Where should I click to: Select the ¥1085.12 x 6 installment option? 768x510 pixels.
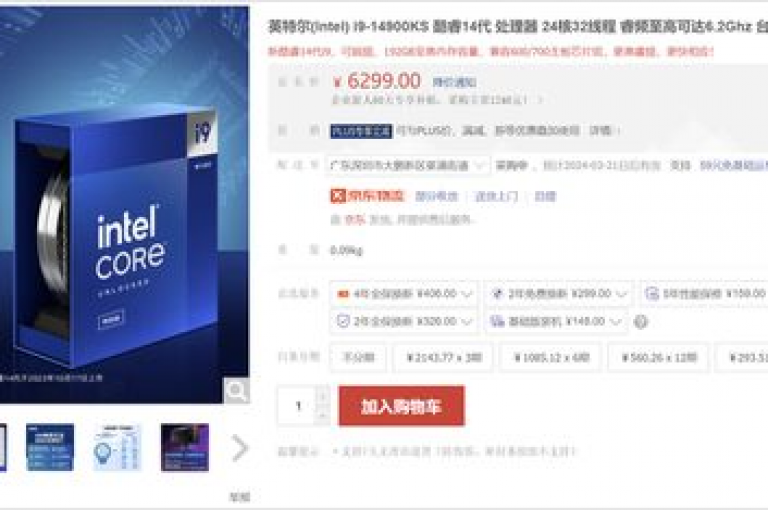point(551,357)
